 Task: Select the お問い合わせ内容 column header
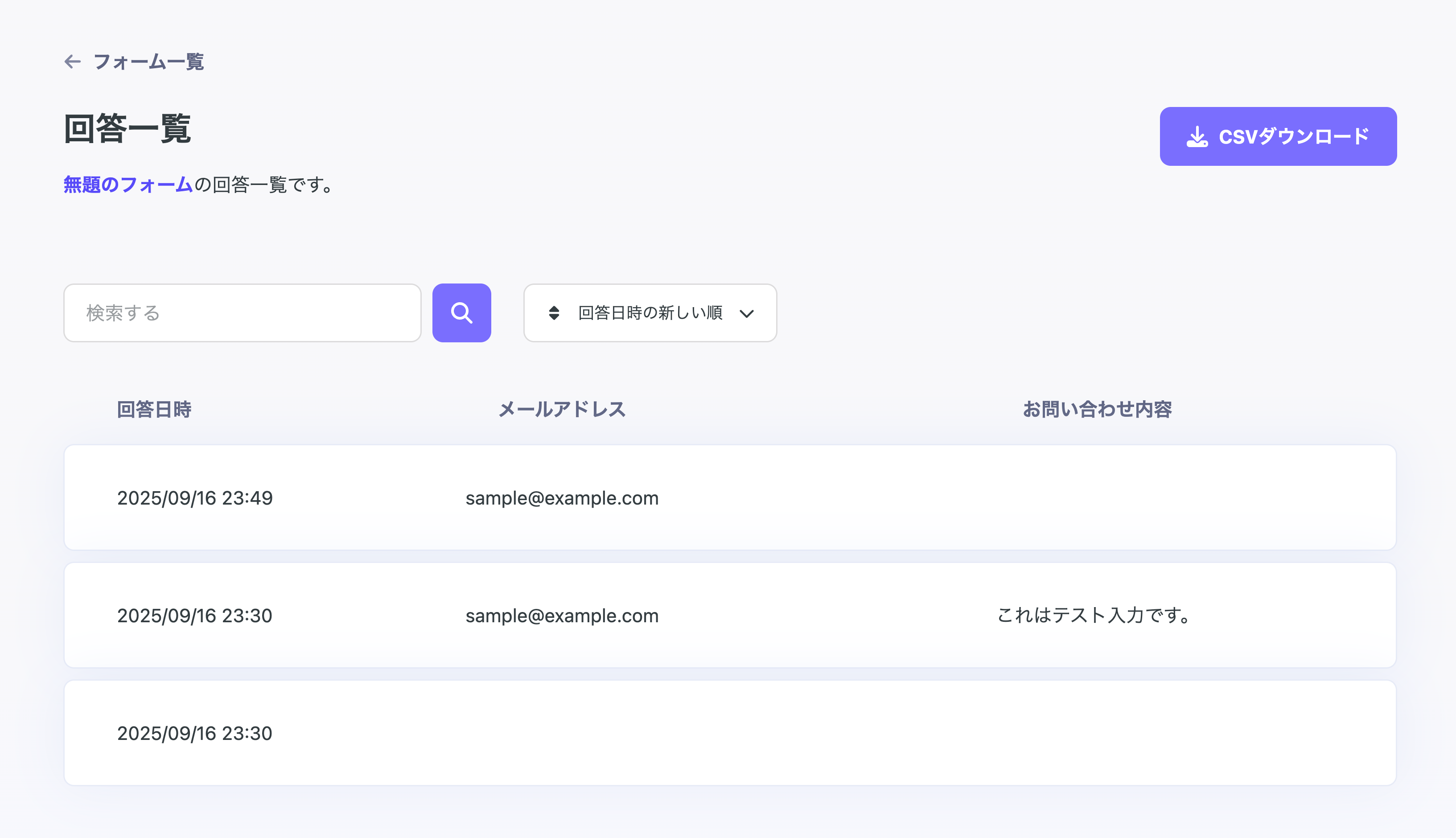pos(1096,410)
